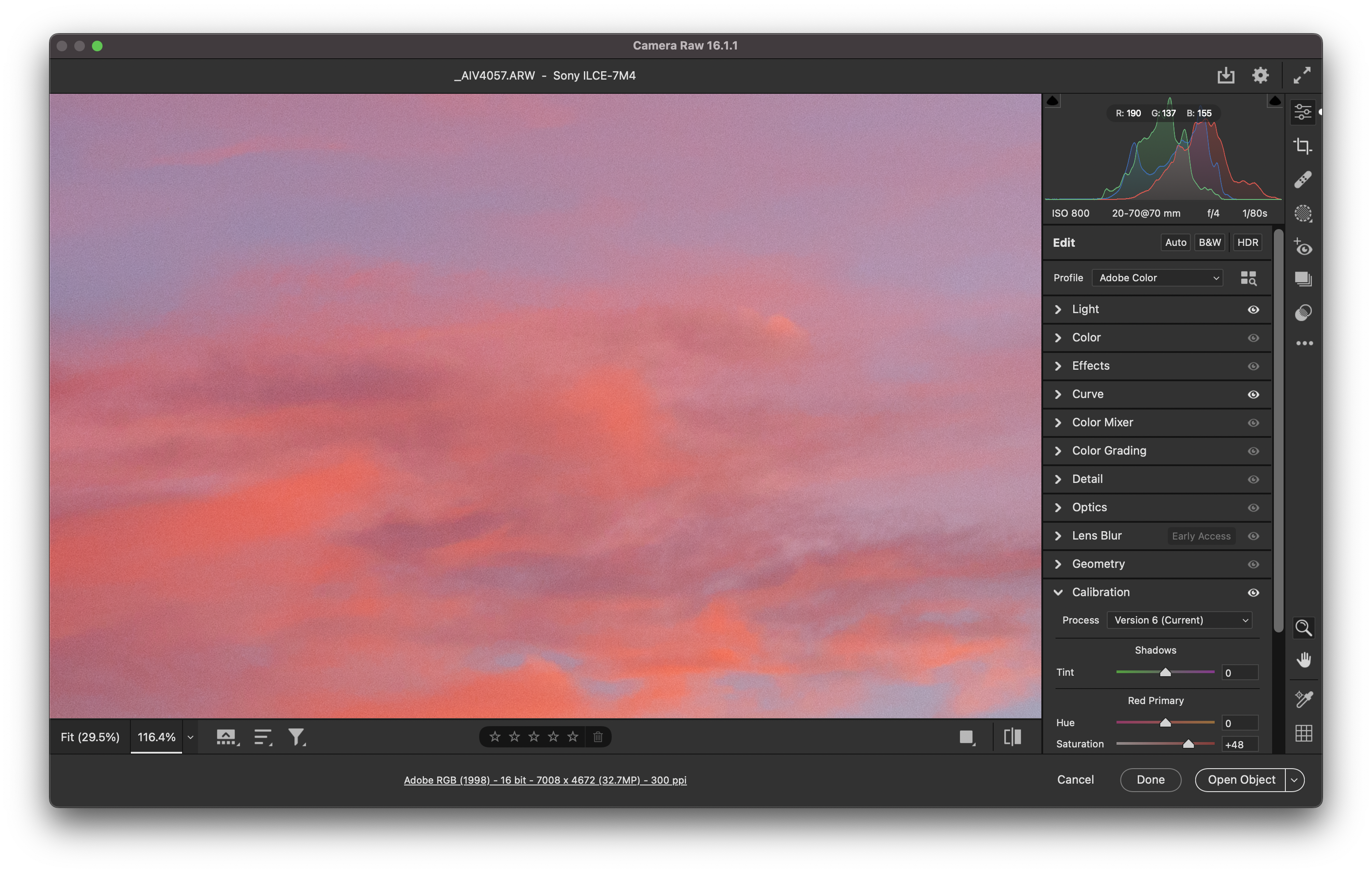Switch to the HDR editing mode
This screenshot has width=1372, height=873.
point(1247,242)
